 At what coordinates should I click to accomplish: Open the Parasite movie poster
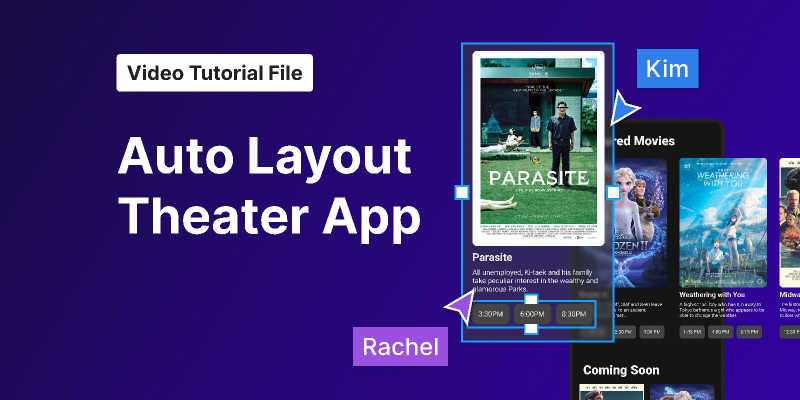538,148
